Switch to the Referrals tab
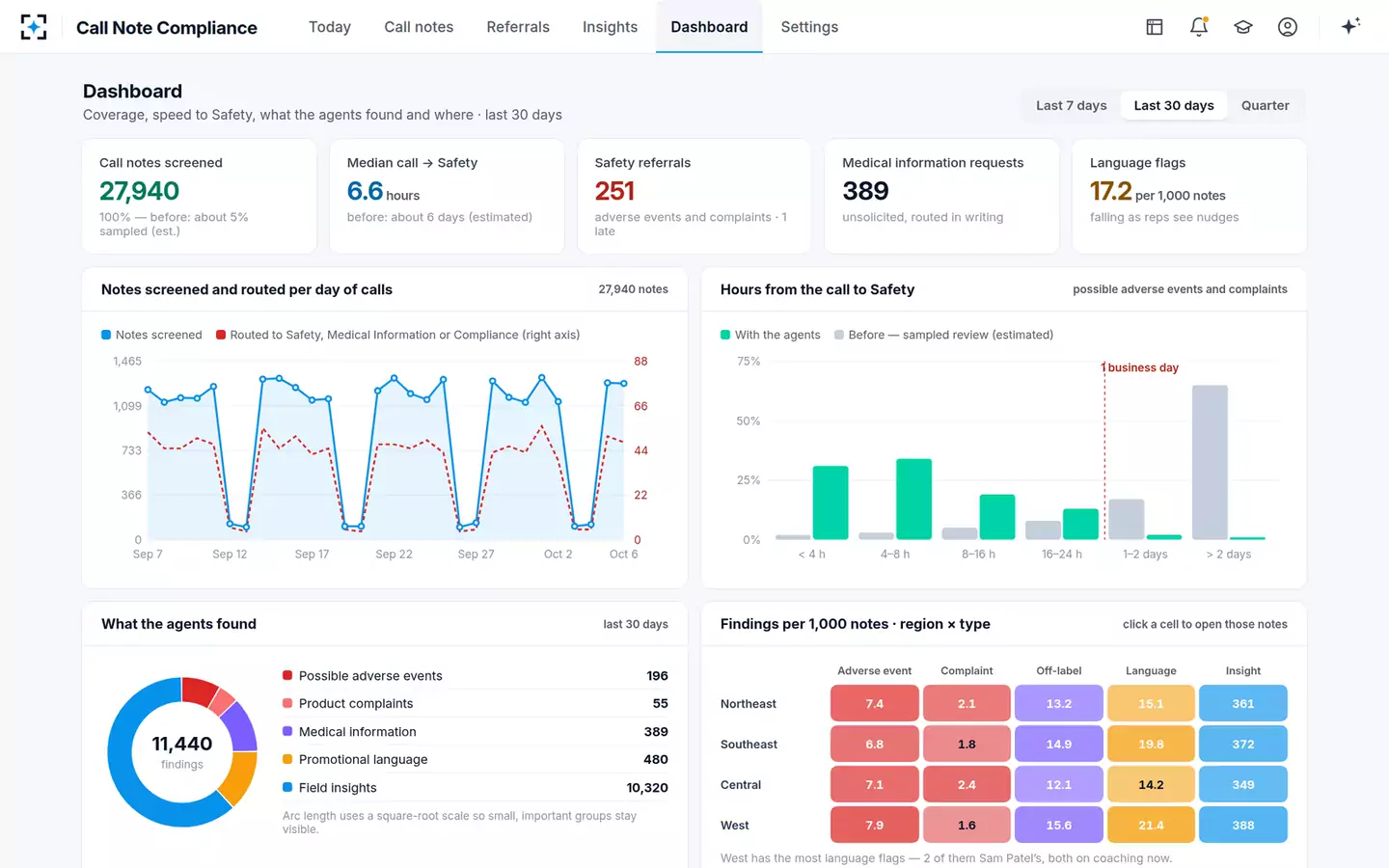Screen dimensions: 1389x868 (518, 27)
